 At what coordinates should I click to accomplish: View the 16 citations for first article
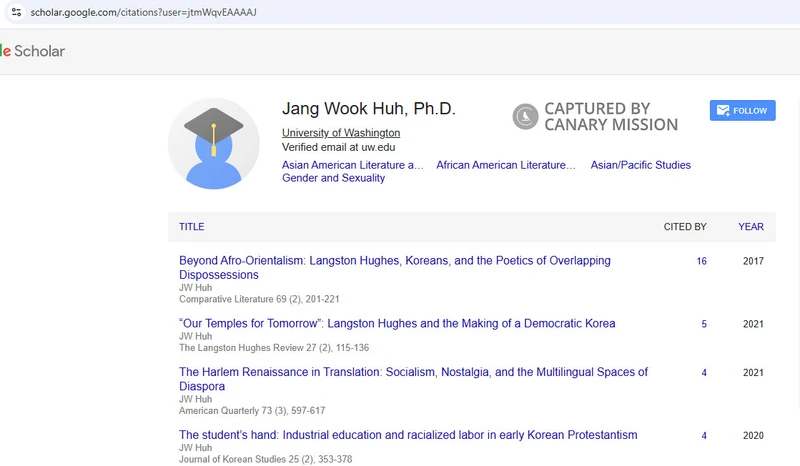(x=701, y=261)
